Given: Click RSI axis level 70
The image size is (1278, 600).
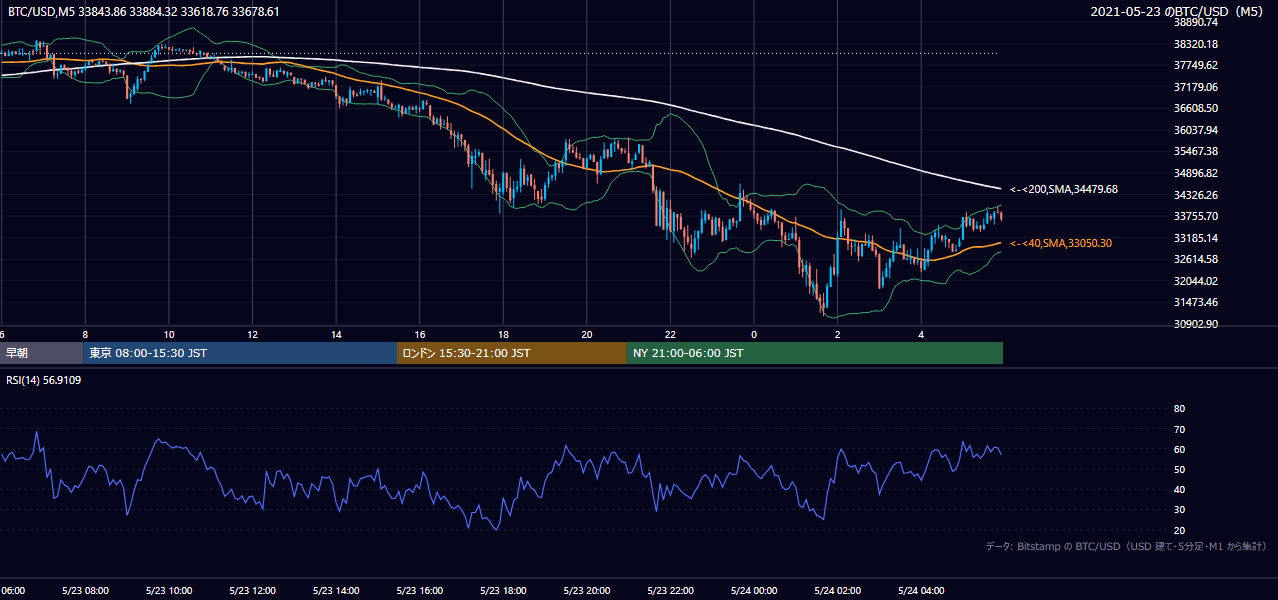Looking at the screenshot, I should [x=1179, y=429].
